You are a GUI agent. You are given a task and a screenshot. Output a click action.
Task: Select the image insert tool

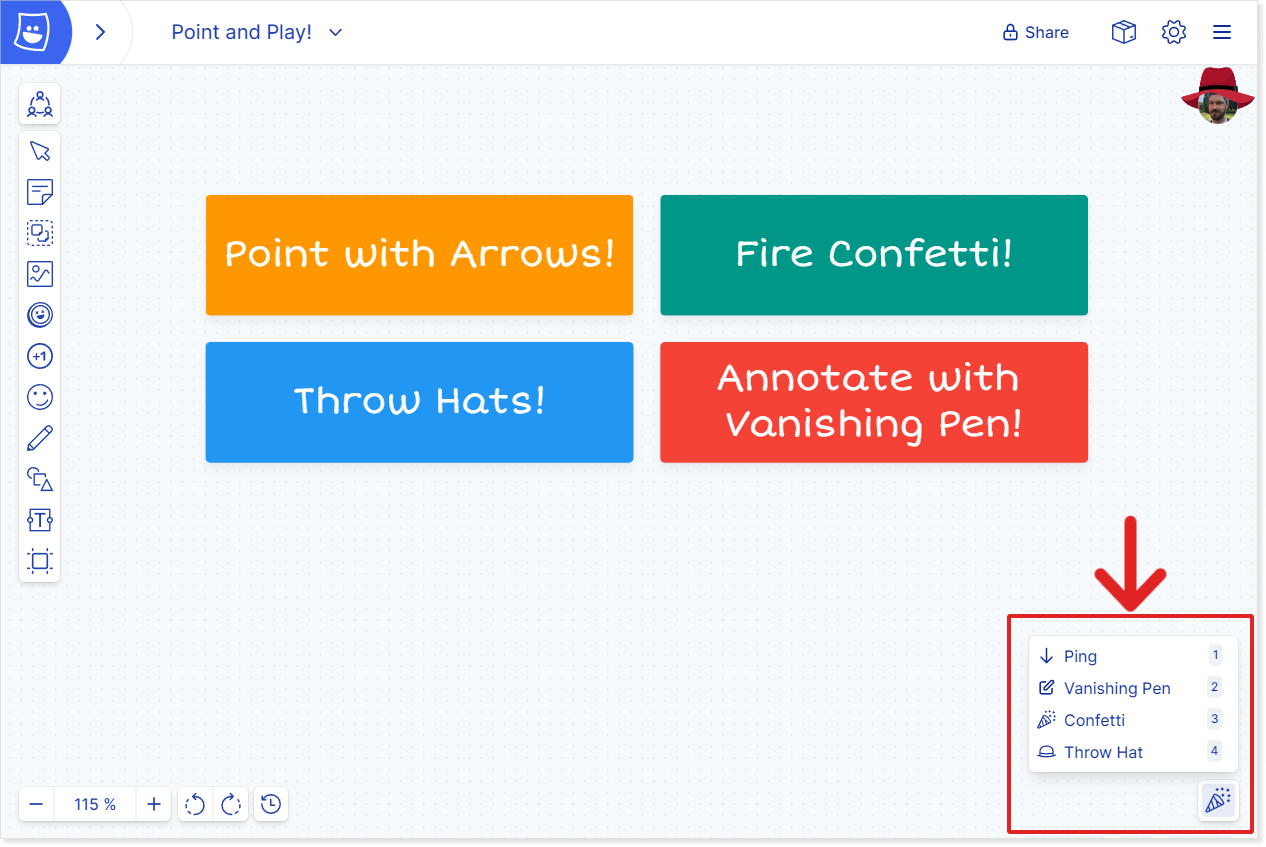point(40,274)
